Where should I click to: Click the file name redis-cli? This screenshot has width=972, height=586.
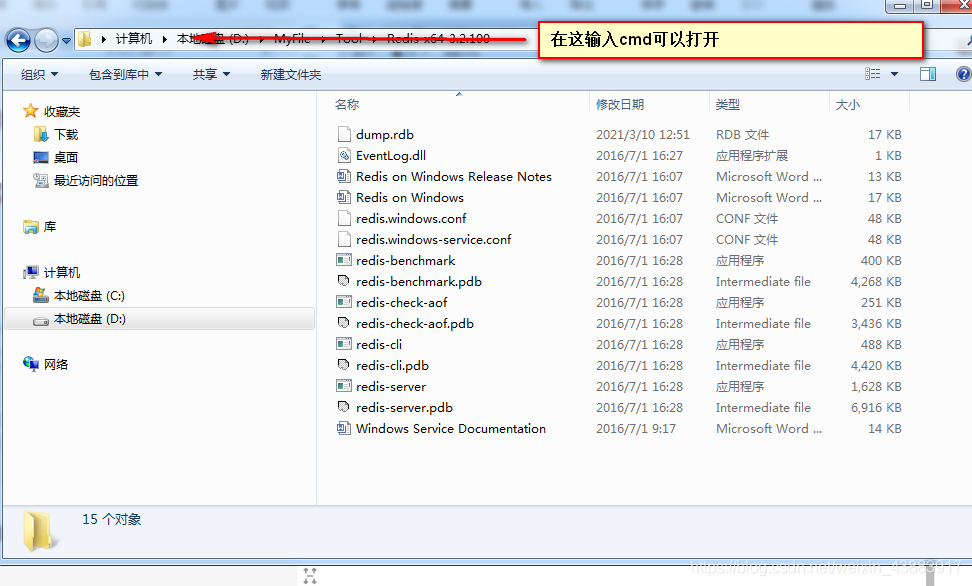379,344
